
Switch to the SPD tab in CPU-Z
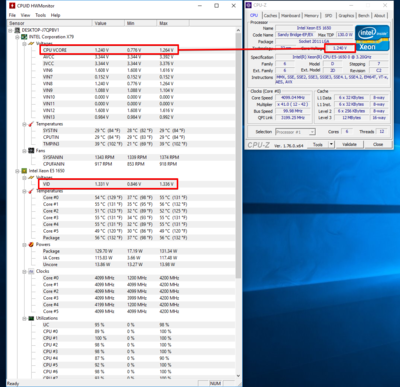328,15
